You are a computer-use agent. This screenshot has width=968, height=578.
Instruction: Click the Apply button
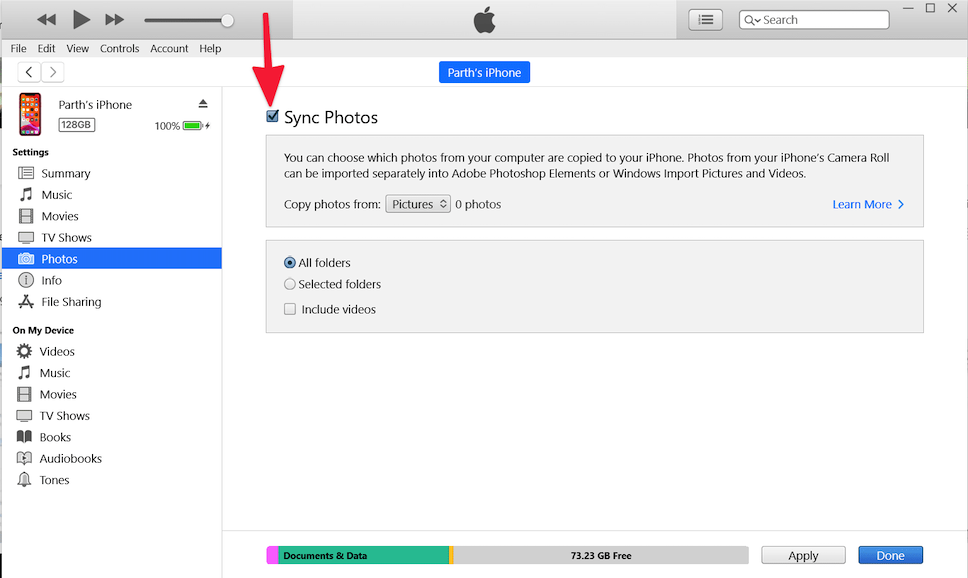click(x=803, y=555)
